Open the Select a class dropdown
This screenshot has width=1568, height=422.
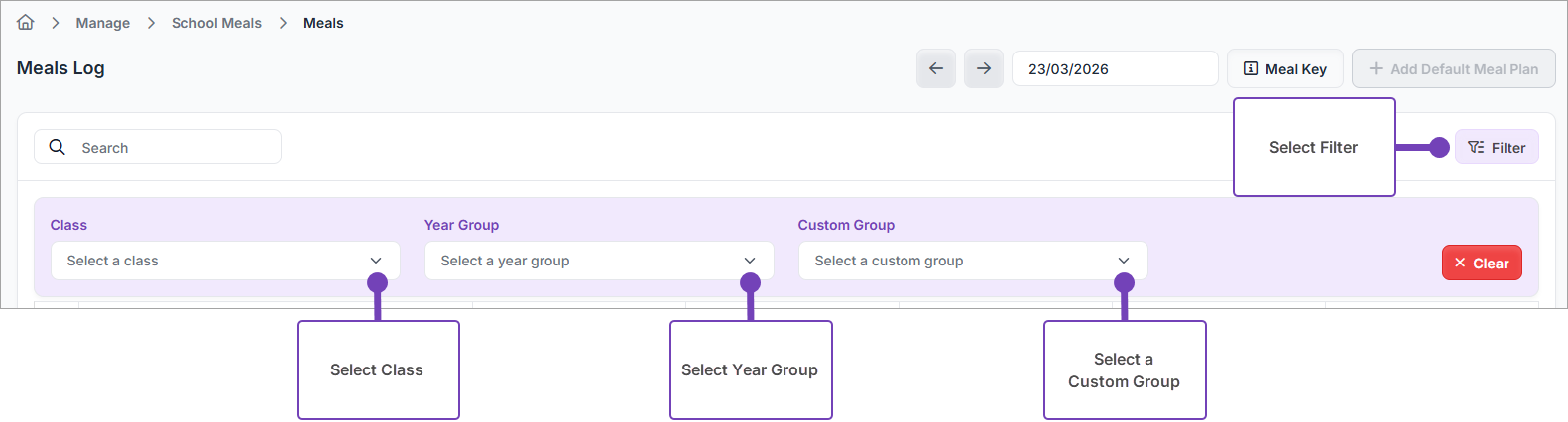pos(225,261)
